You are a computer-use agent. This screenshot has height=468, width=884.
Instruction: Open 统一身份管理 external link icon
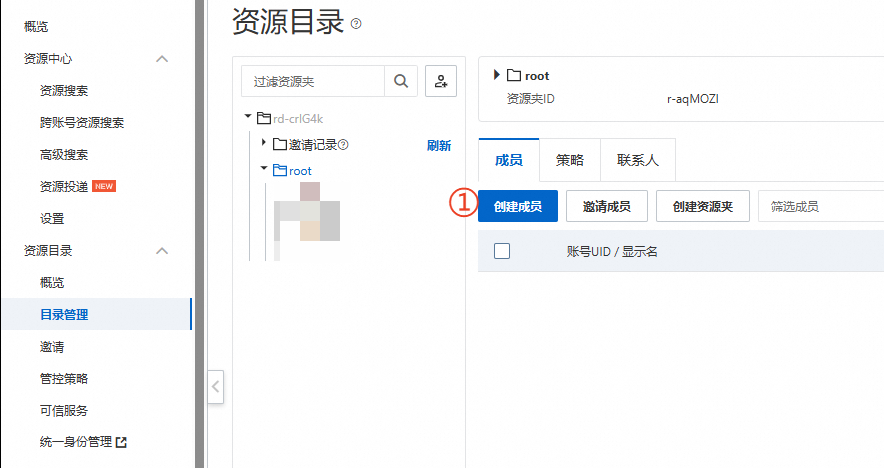pos(121,443)
